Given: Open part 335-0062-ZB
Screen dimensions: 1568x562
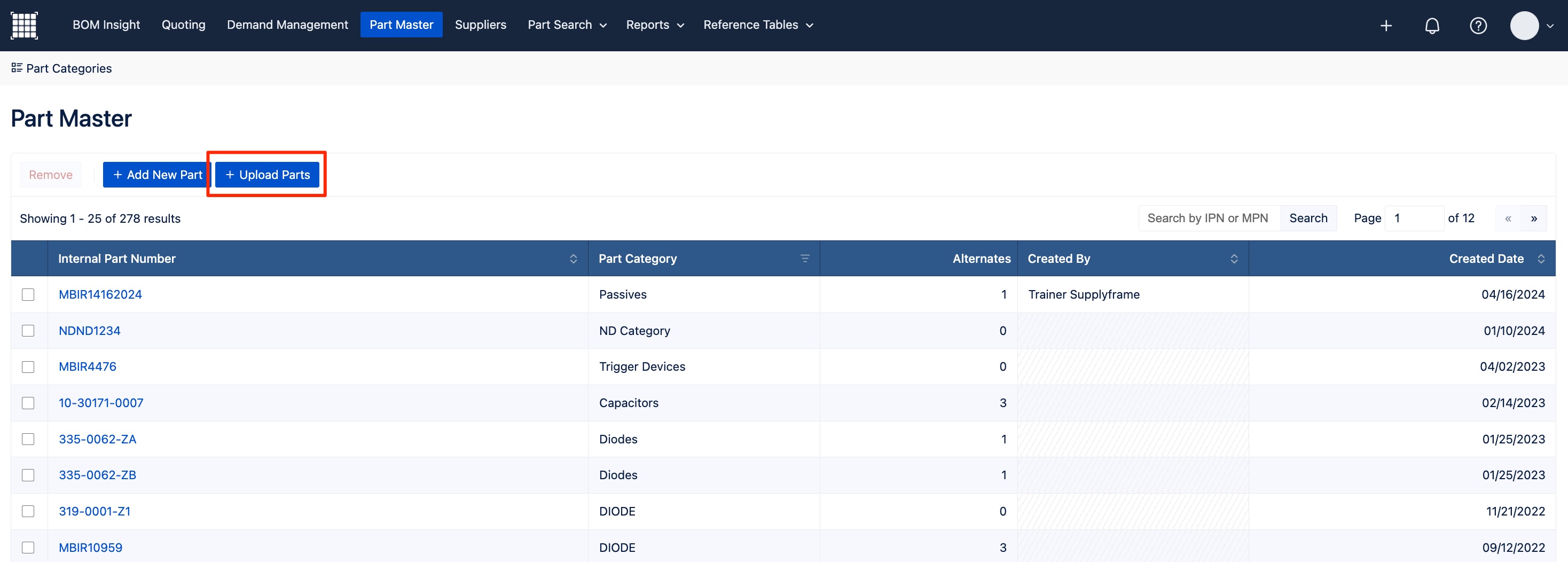Looking at the screenshot, I should point(97,475).
